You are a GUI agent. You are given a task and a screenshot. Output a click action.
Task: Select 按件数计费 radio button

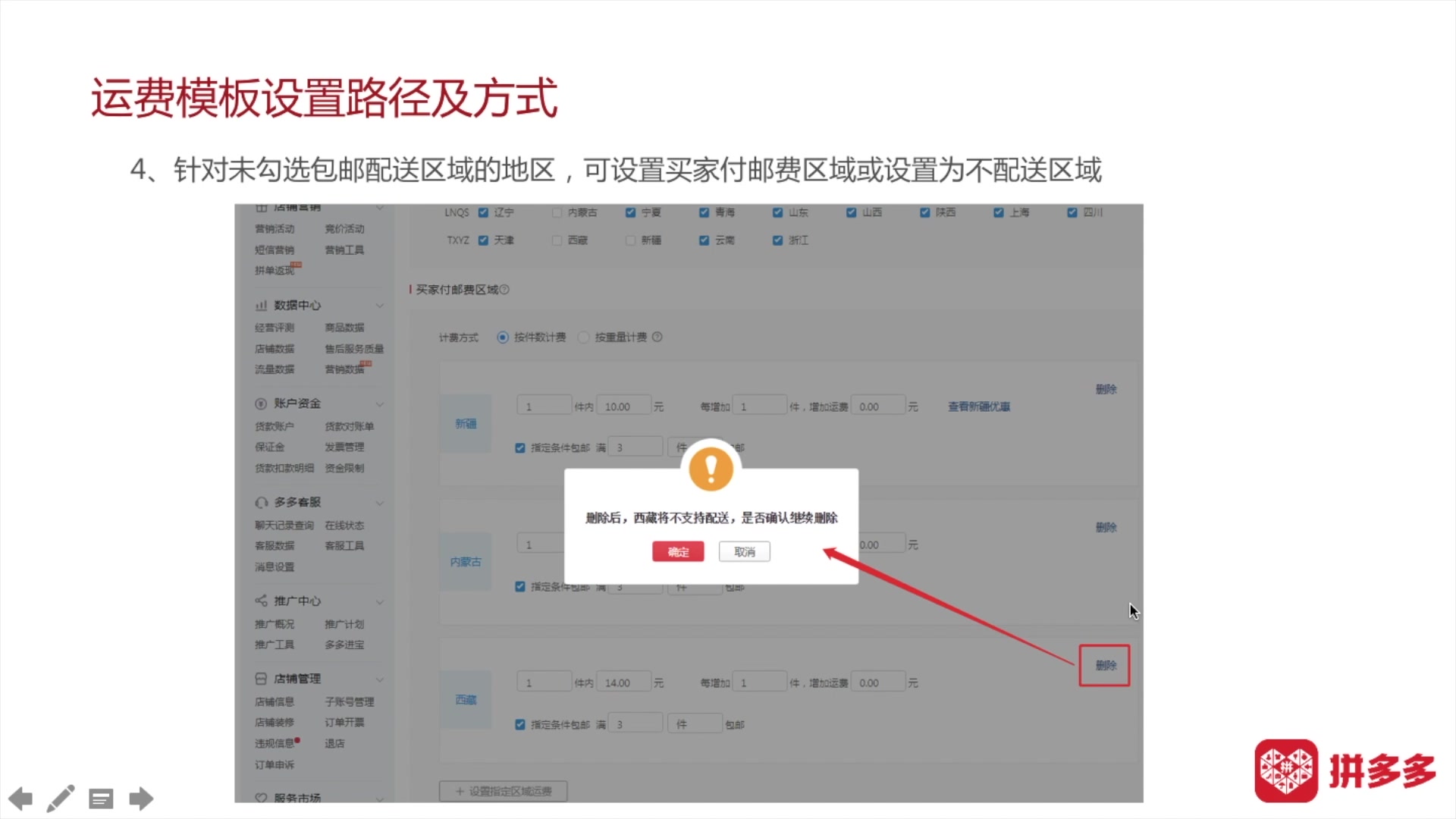pyautogui.click(x=503, y=337)
